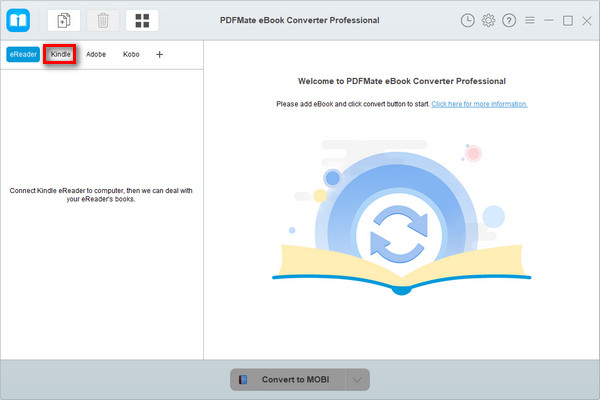Switch to the Kobo tab
Image resolution: width=600 pixels, height=400 pixels.
pos(131,54)
